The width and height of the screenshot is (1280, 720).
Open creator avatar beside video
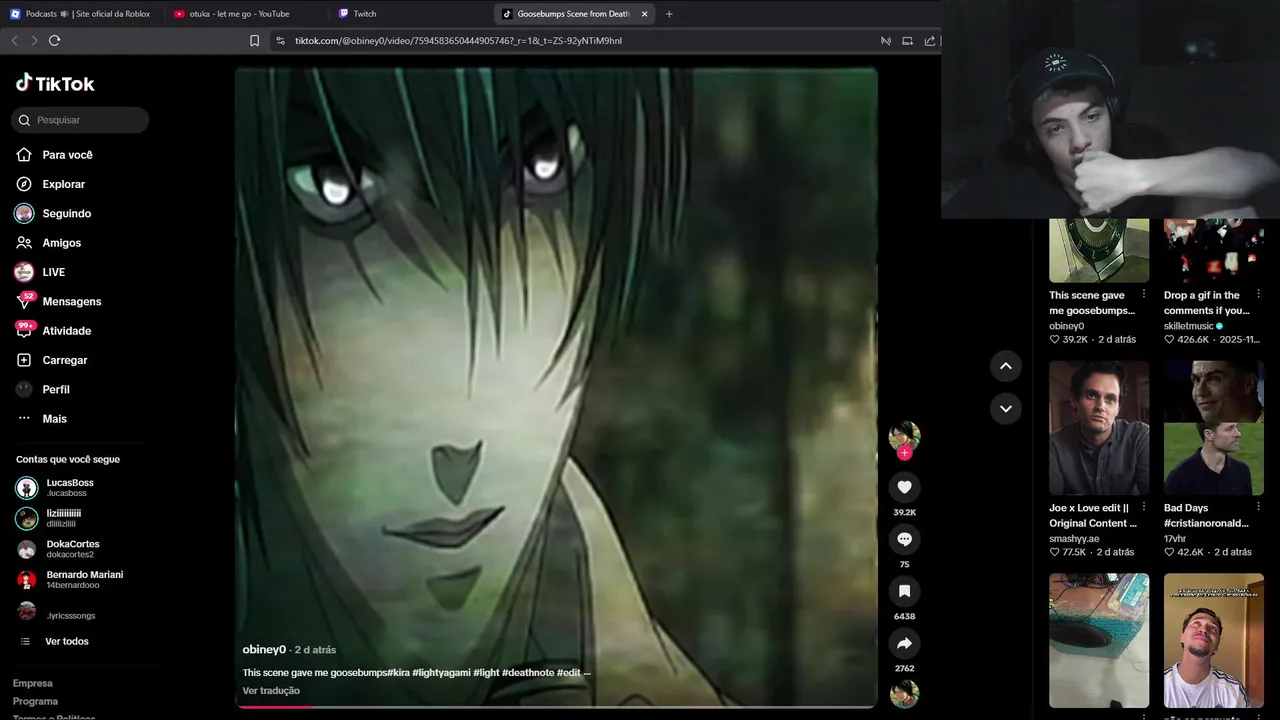904,435
